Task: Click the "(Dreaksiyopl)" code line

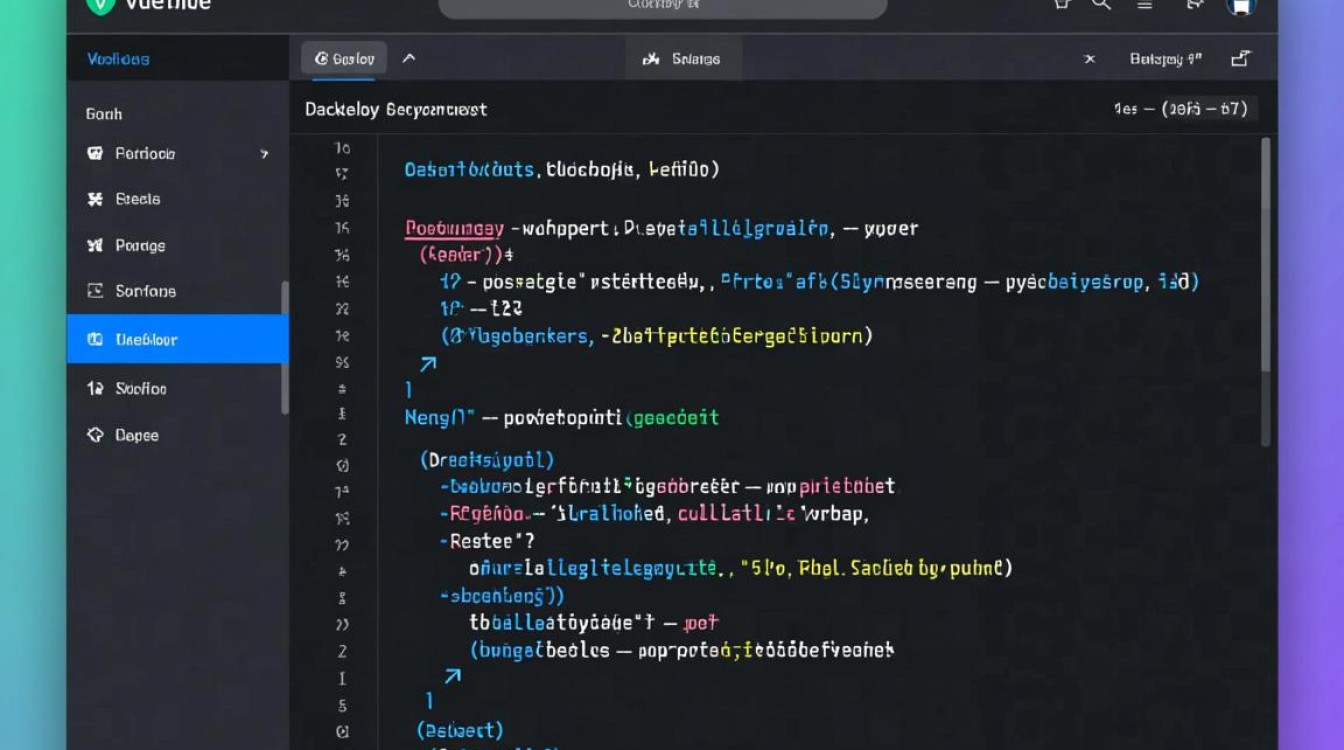Action: pos(487,460)
